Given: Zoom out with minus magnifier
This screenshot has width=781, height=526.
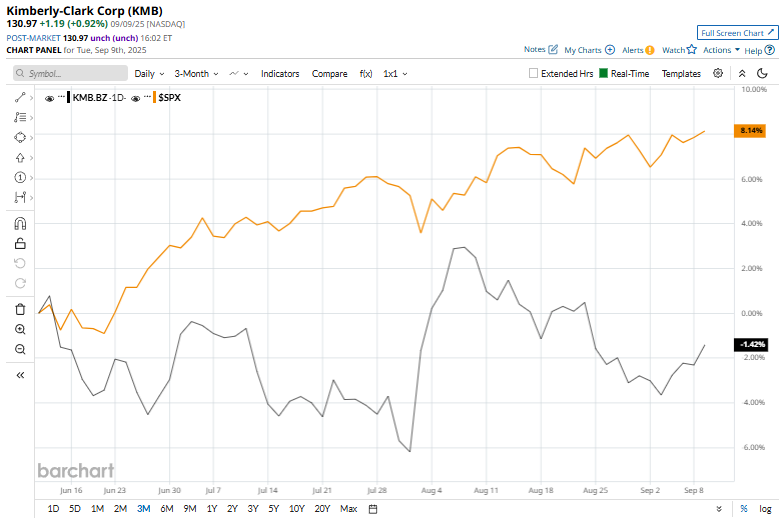Looking at the screenshot, I should click(x=20, y=349).
